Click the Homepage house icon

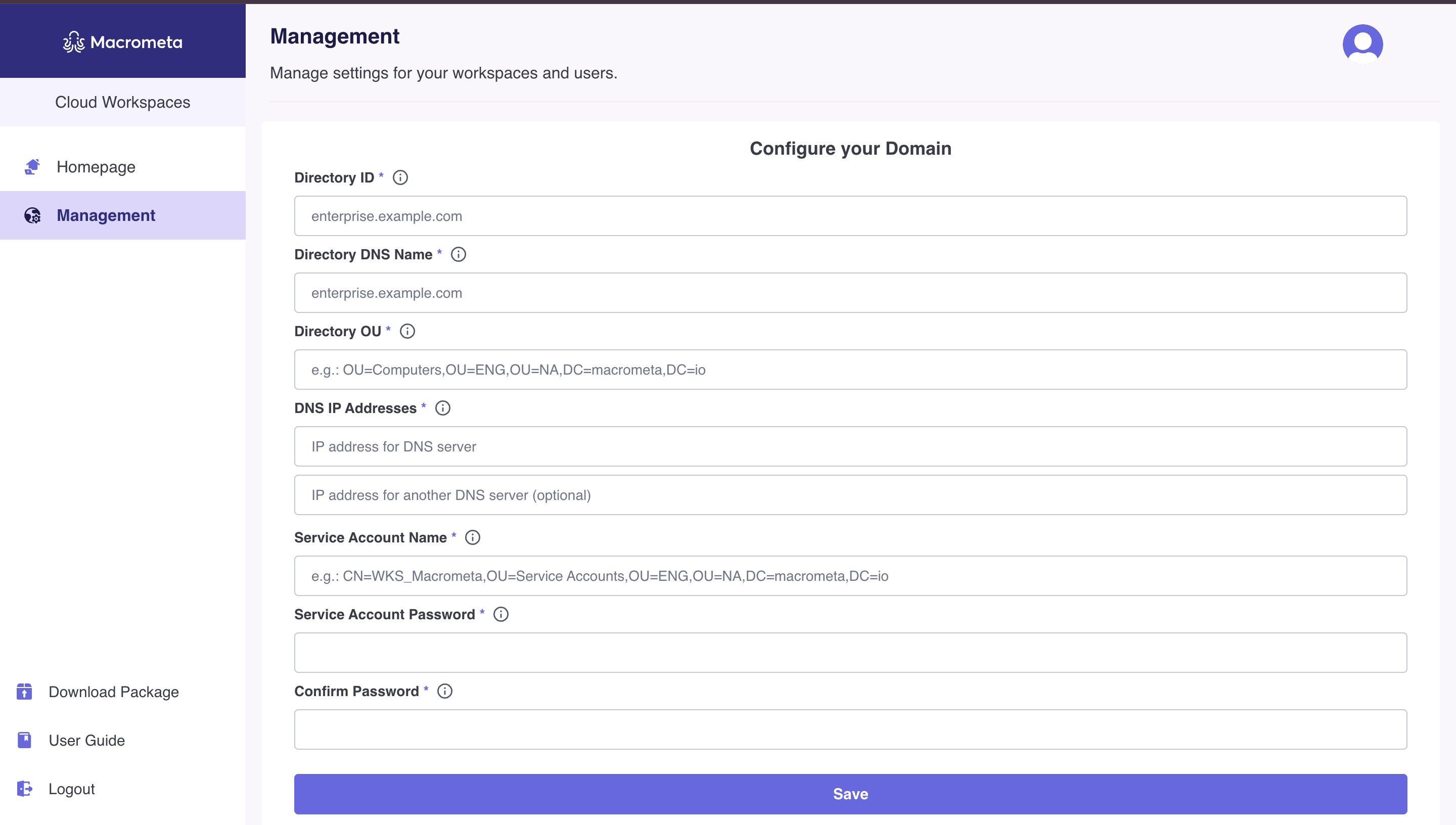coord(32,167)
